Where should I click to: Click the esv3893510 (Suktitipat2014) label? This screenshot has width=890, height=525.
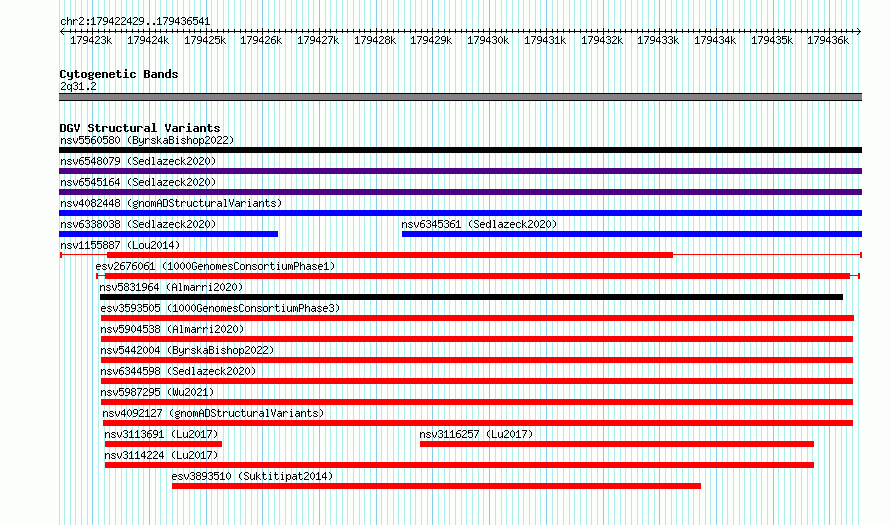[253, 476]
